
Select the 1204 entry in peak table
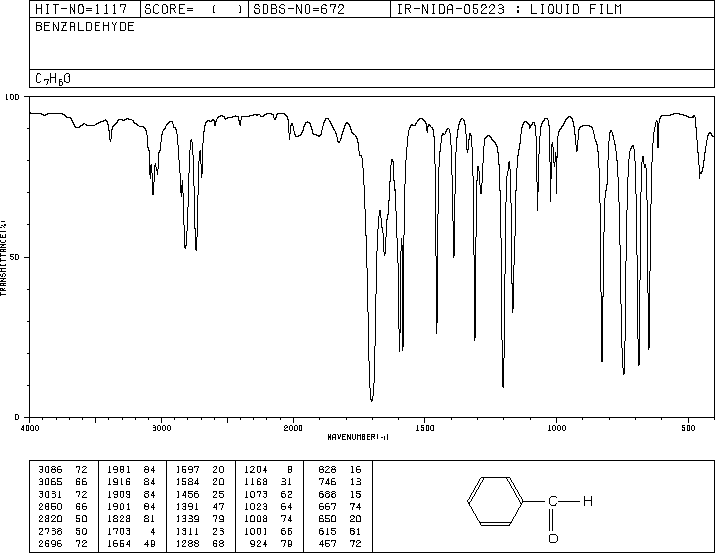pyautogui.click(x=250, y=468)
